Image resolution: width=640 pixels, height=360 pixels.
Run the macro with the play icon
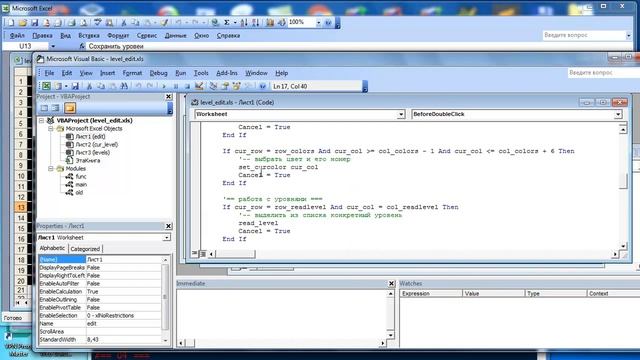click(164, 86)
